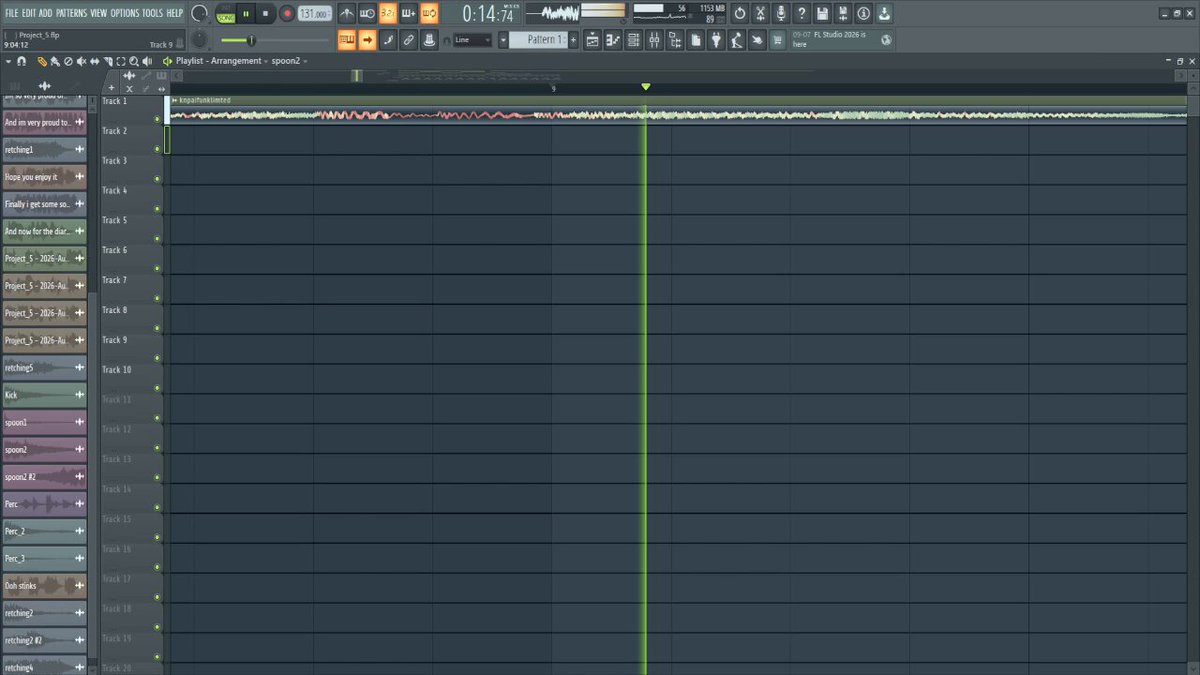
Task: Click the Record button
Action: [x=288, y=13]
